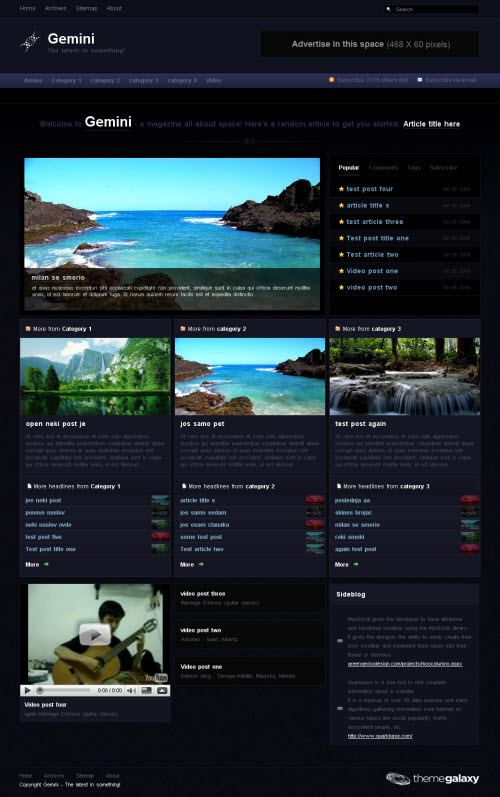Seek the video progress bar
Screen dimensions: 500x797
[64, 690]
